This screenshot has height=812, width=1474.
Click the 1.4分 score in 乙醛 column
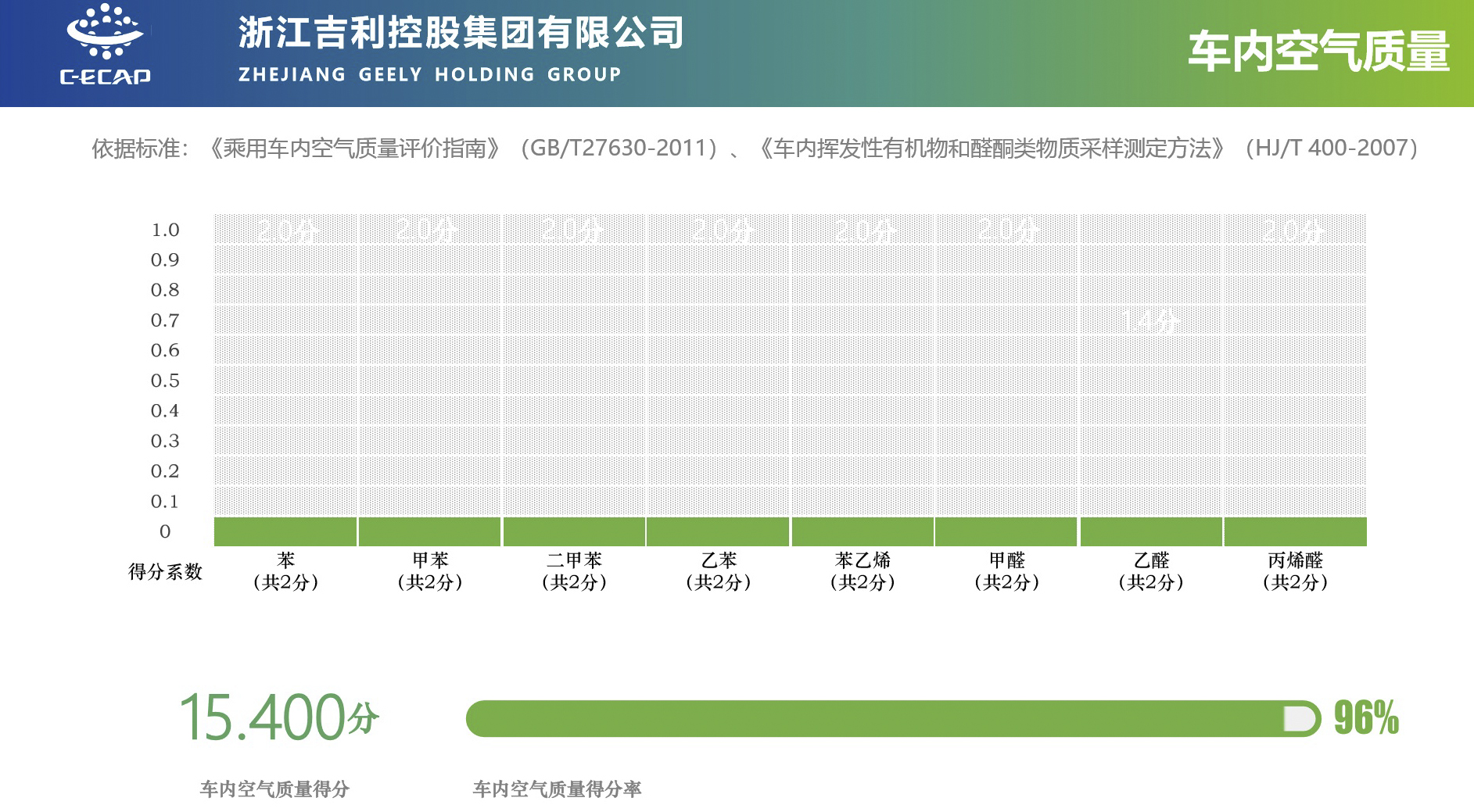1149,320
